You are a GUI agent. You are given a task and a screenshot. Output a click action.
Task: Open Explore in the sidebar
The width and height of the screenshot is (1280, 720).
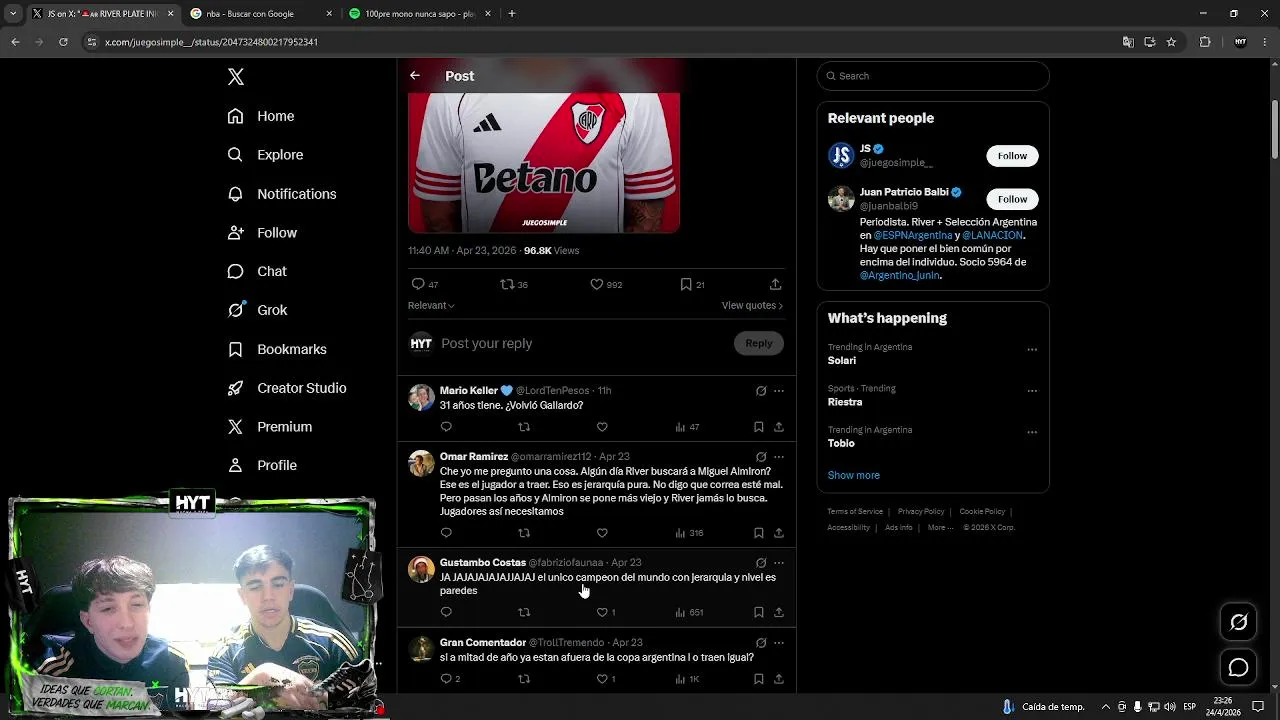[x=265, y=155]
